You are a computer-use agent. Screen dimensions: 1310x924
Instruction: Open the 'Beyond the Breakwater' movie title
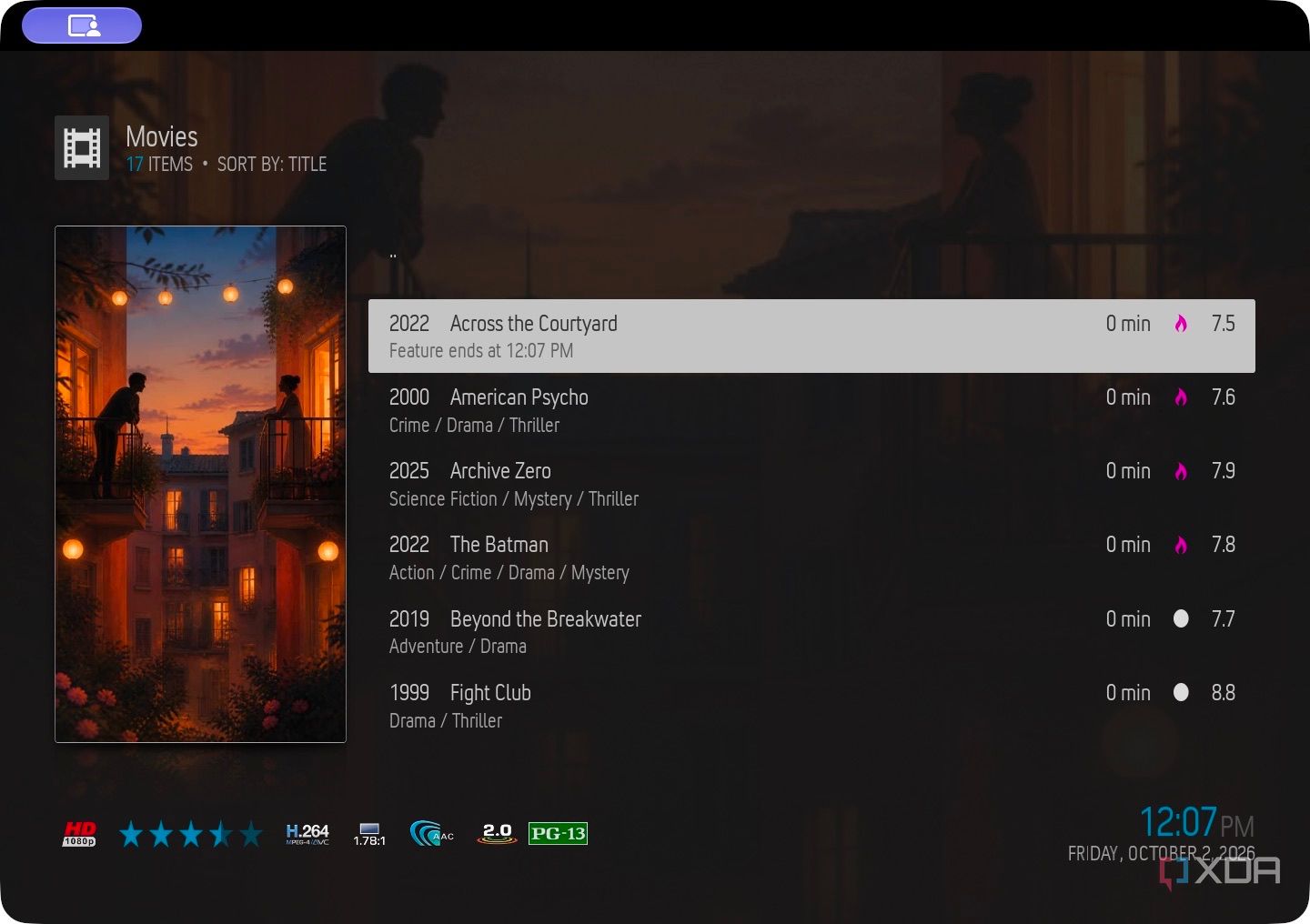[546, 619]
